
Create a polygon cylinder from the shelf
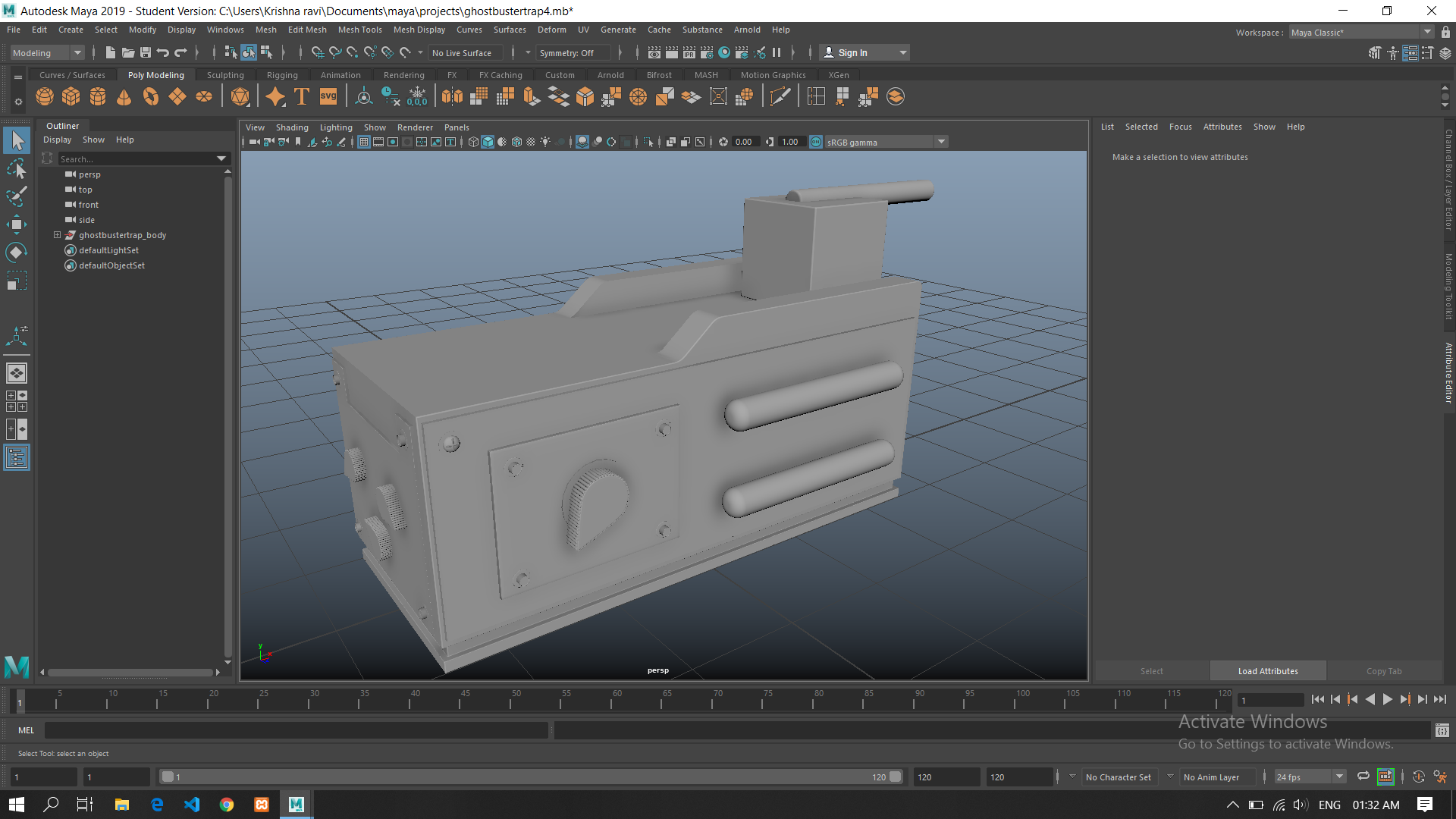click(98, 97)
